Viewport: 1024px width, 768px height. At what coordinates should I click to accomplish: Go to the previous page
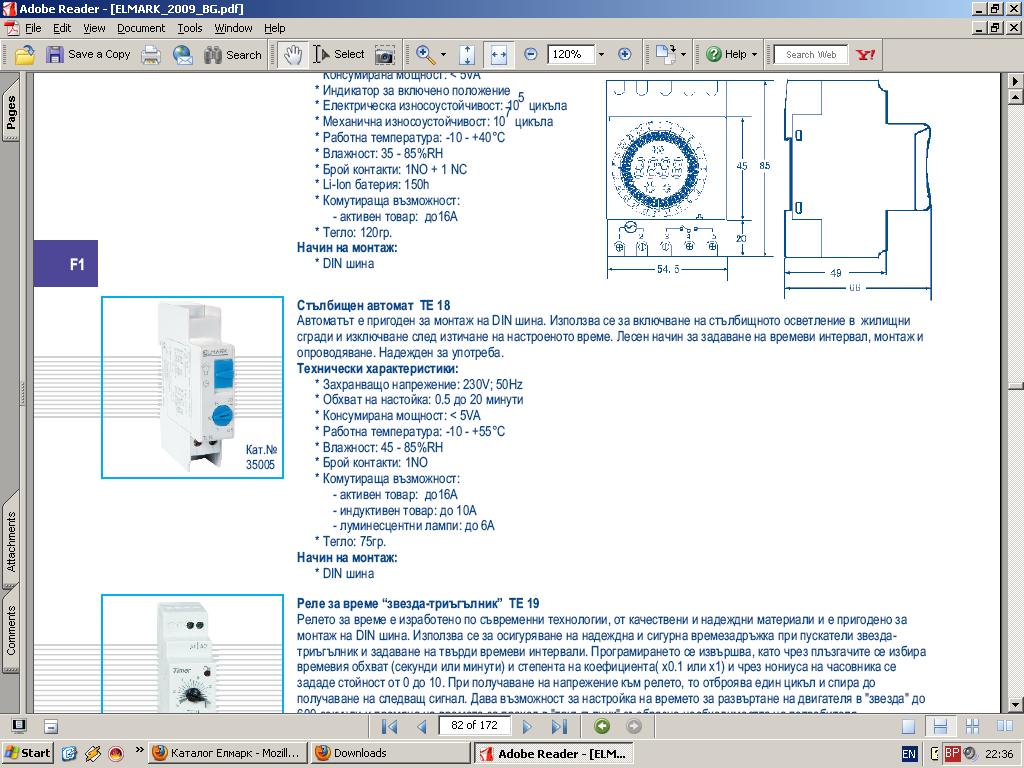pyautogui.click(x=422, y=726)
